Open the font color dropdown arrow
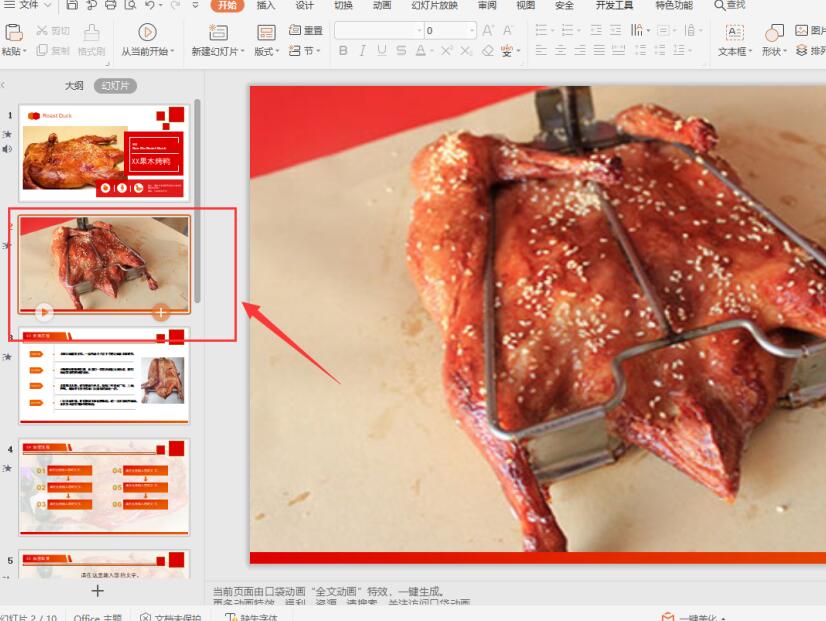Screen dimensions: 826x621 tap(432, 51)
